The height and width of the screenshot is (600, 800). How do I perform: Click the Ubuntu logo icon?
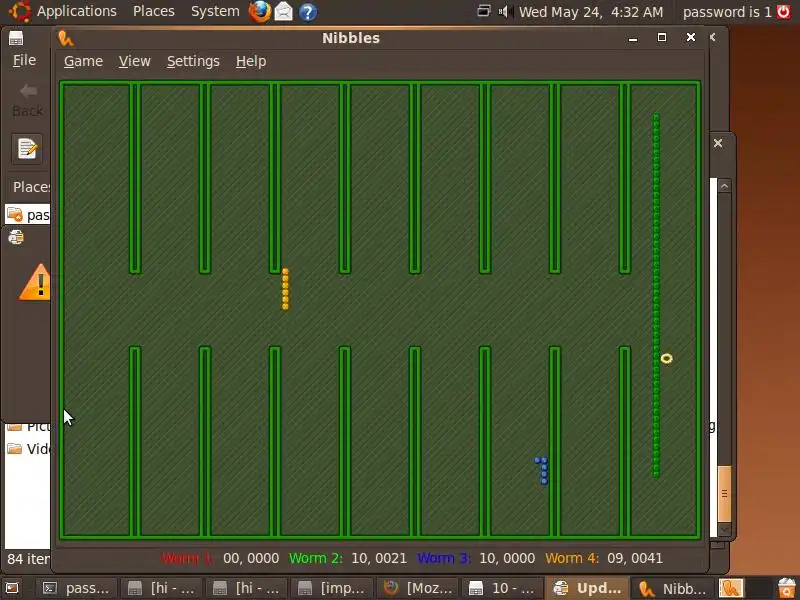click(19, 11)
